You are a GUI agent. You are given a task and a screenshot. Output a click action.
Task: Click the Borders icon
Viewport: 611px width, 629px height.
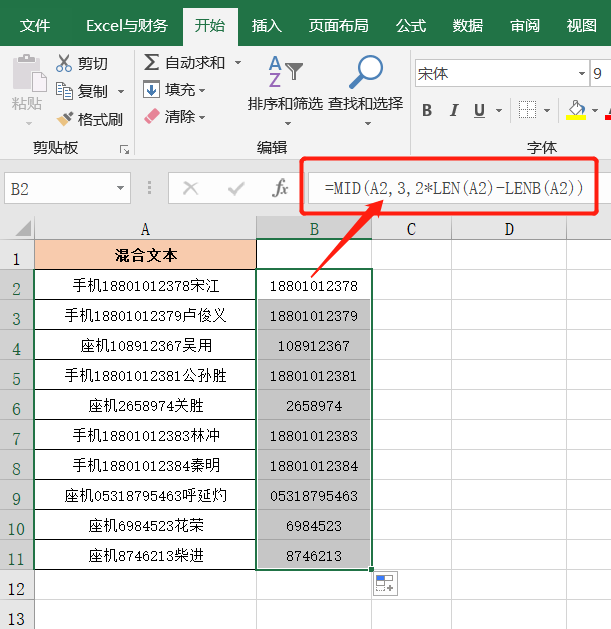[x=527, y=110]
